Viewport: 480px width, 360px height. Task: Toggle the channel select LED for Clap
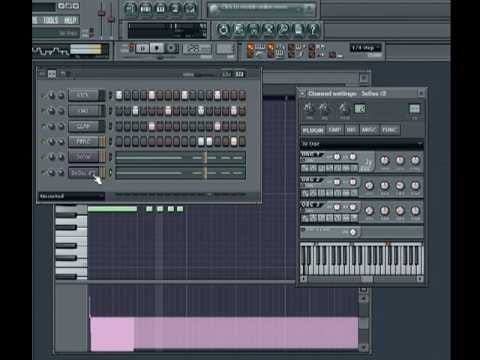point(110,126)
